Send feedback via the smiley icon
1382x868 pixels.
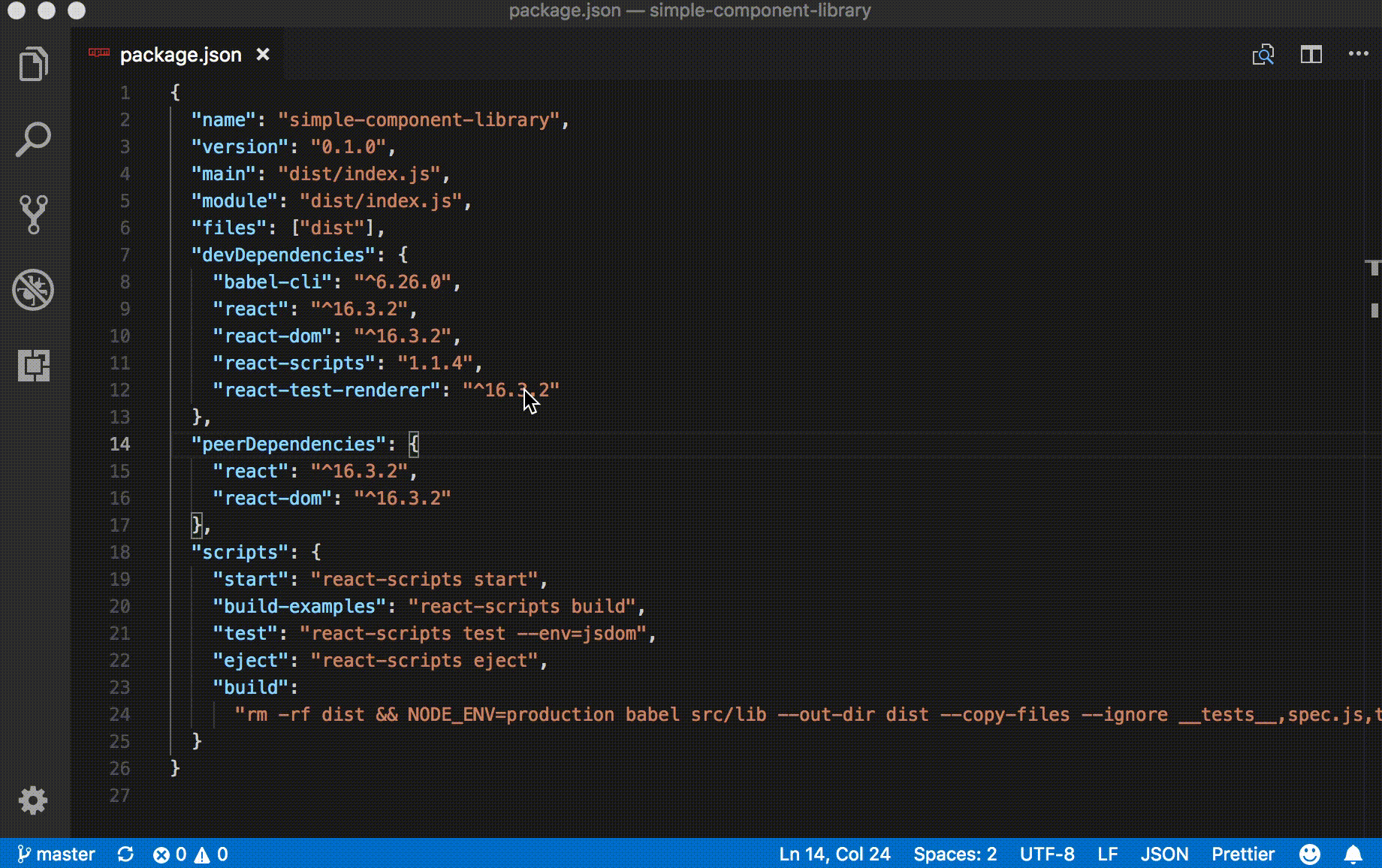(1309, 854)
